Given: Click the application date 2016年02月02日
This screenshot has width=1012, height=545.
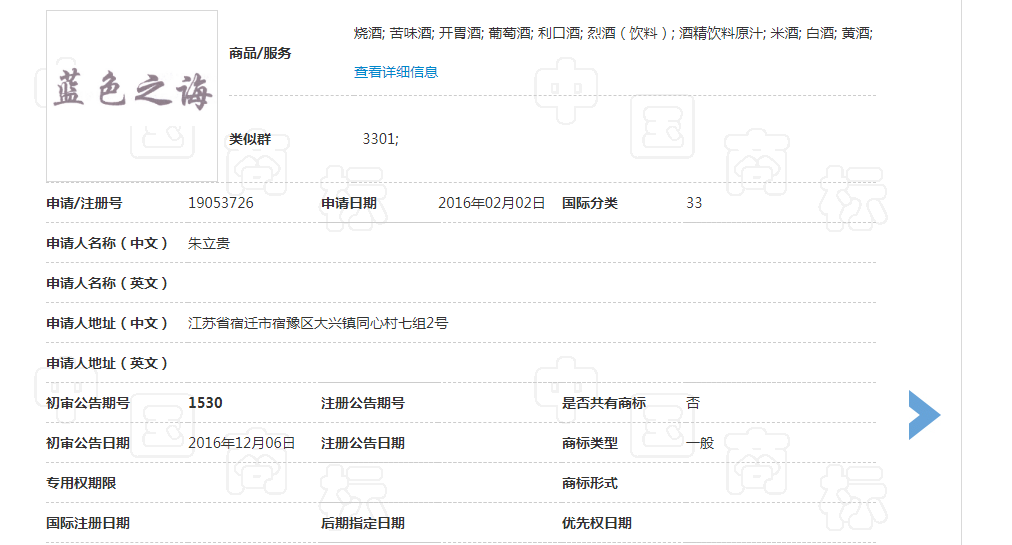Looking at the screenshot, I should (491, 203).
